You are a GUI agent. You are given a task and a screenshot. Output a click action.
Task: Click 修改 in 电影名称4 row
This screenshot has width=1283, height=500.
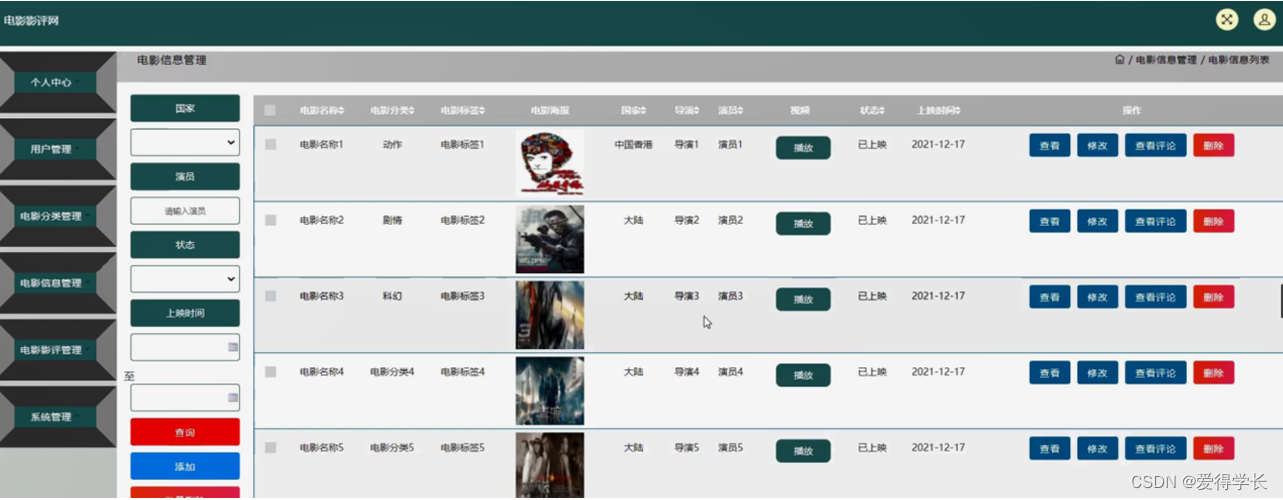[x=1097, y=373]
